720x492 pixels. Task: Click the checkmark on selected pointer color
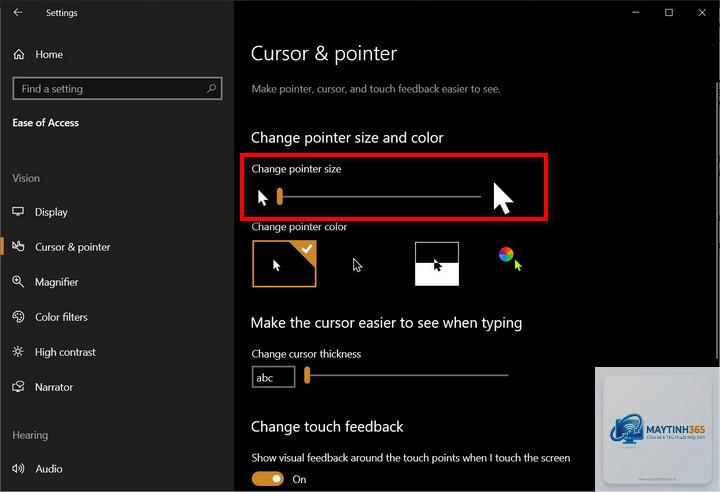tap(307, 249)
